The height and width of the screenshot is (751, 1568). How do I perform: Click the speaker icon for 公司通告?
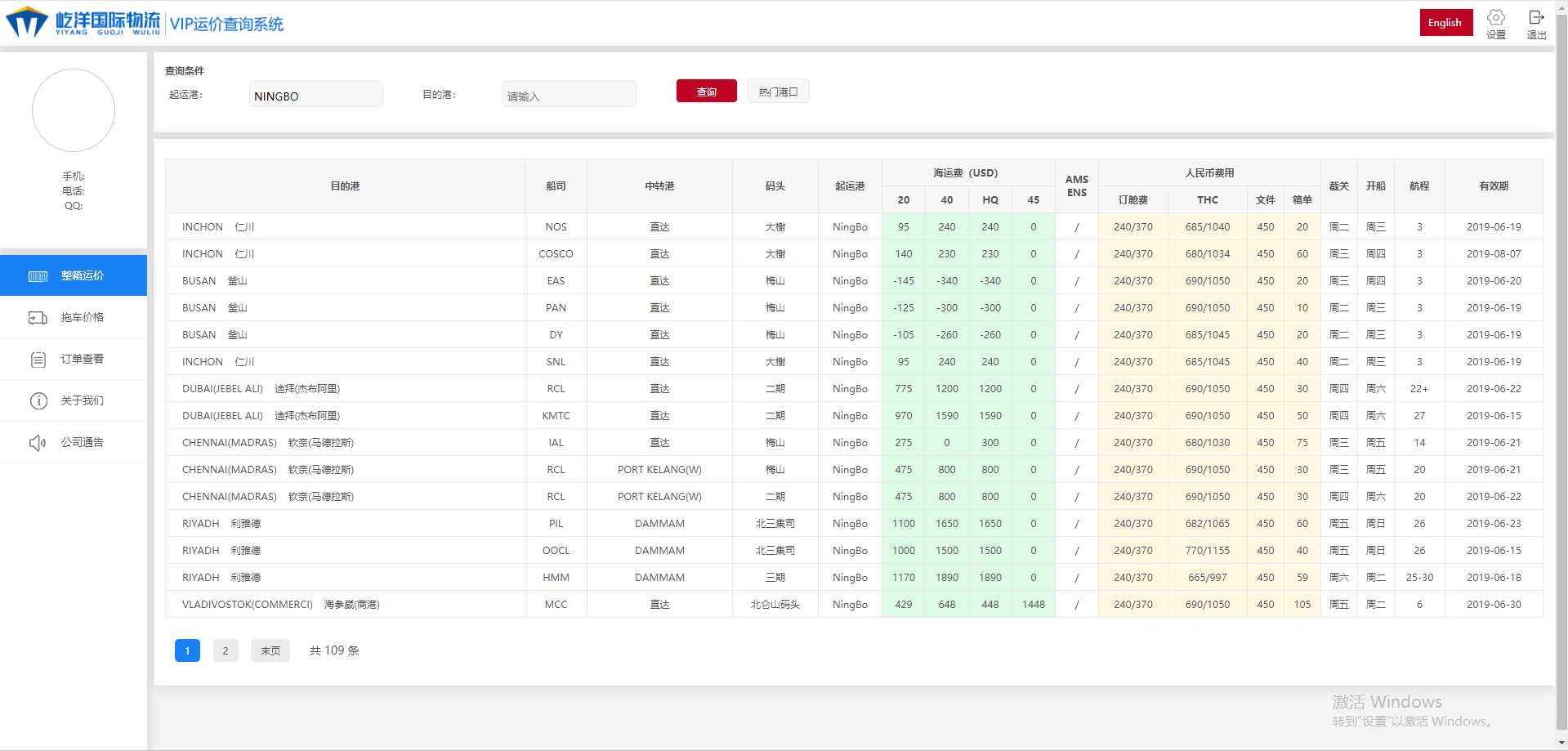(x=38, y=443)
